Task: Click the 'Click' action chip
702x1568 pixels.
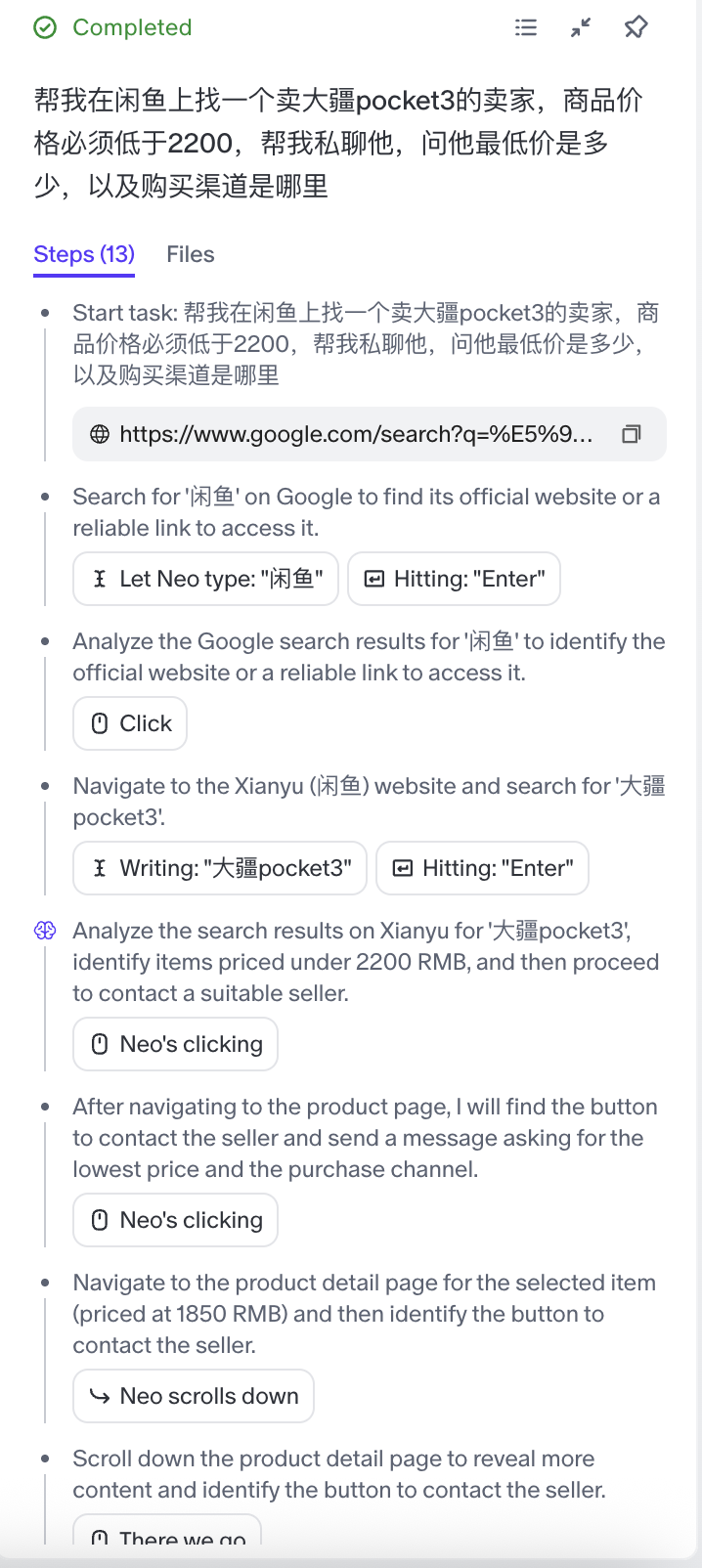Action: [x=130, y=723]
